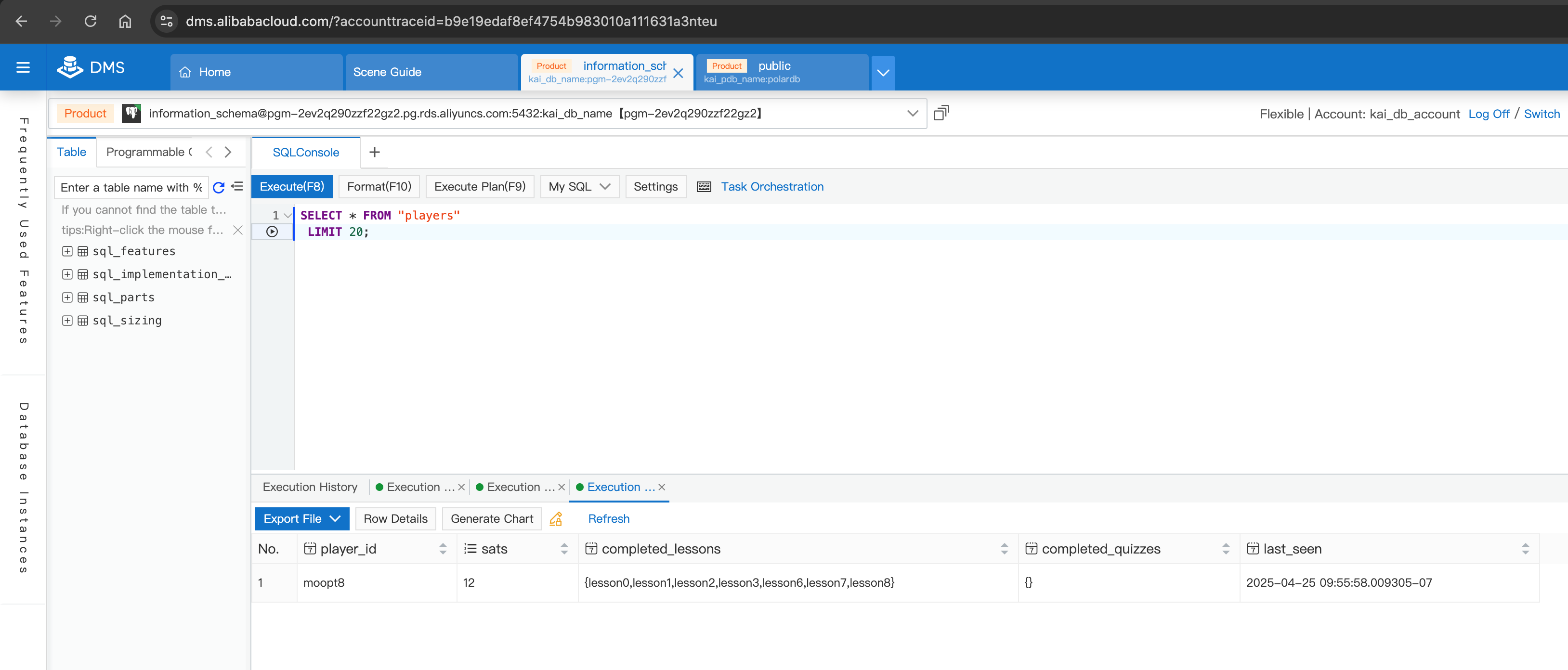This screenshot has width=1568, height=670.
Task: Select sql_features table in tree
Action: click(x=134, y=251)
